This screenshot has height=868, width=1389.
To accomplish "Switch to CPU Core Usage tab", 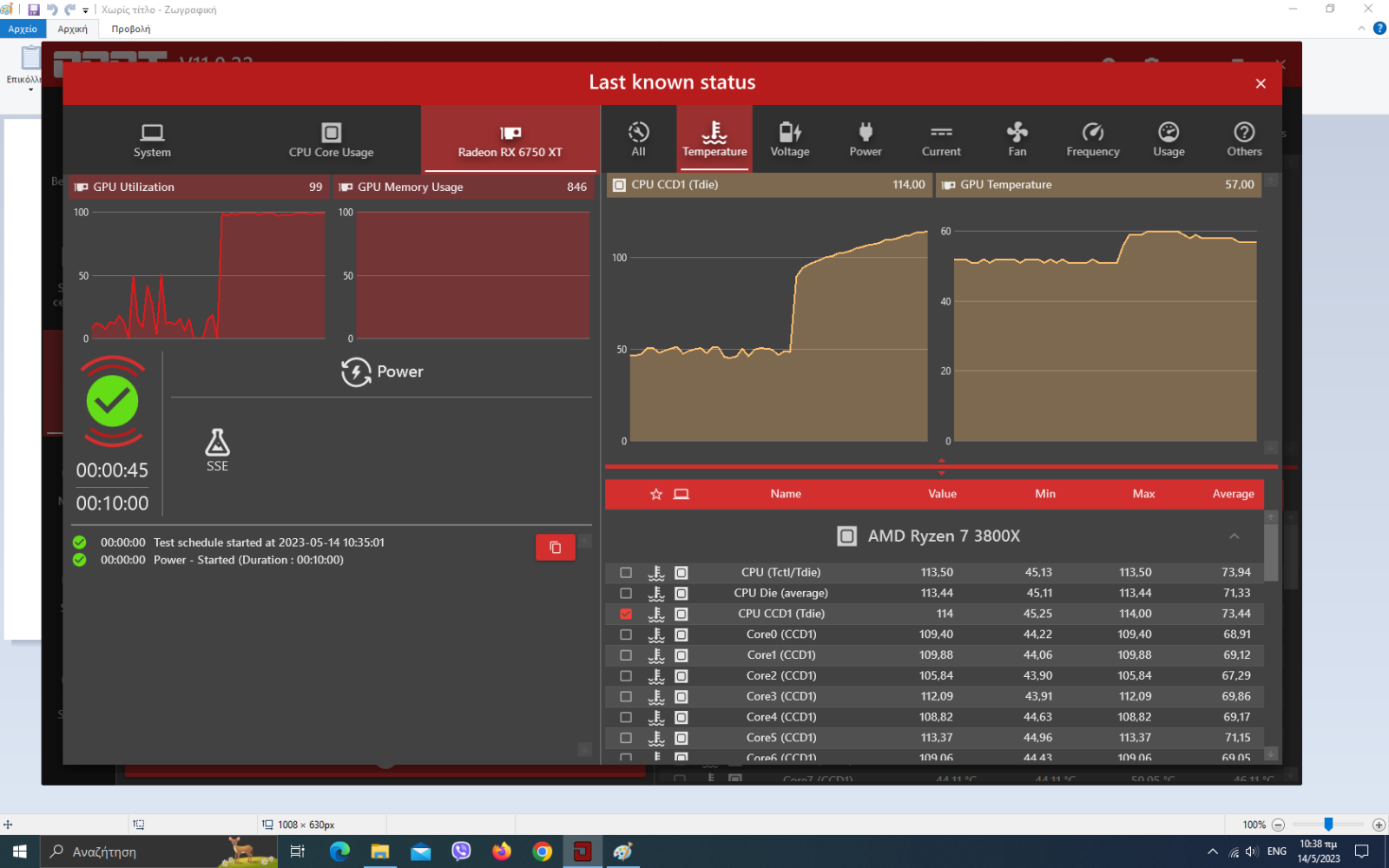I will click(331, 141).
